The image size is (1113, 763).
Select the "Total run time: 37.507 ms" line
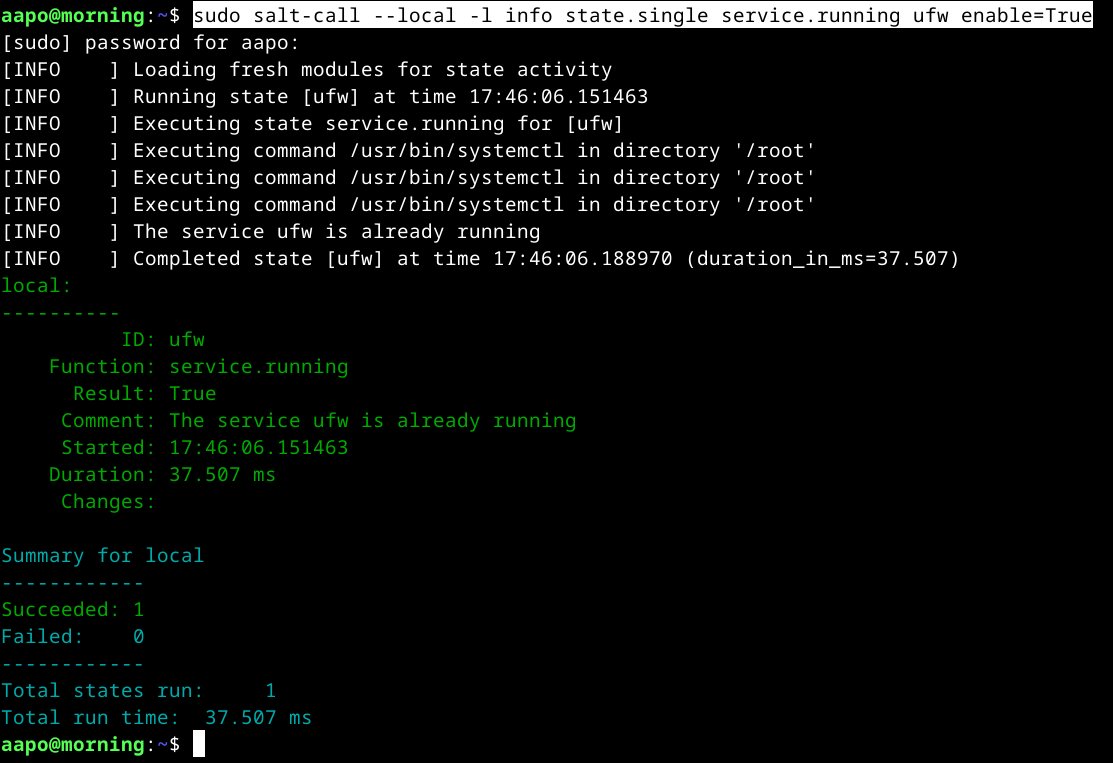pyautogui.click(x=156, y=718)
